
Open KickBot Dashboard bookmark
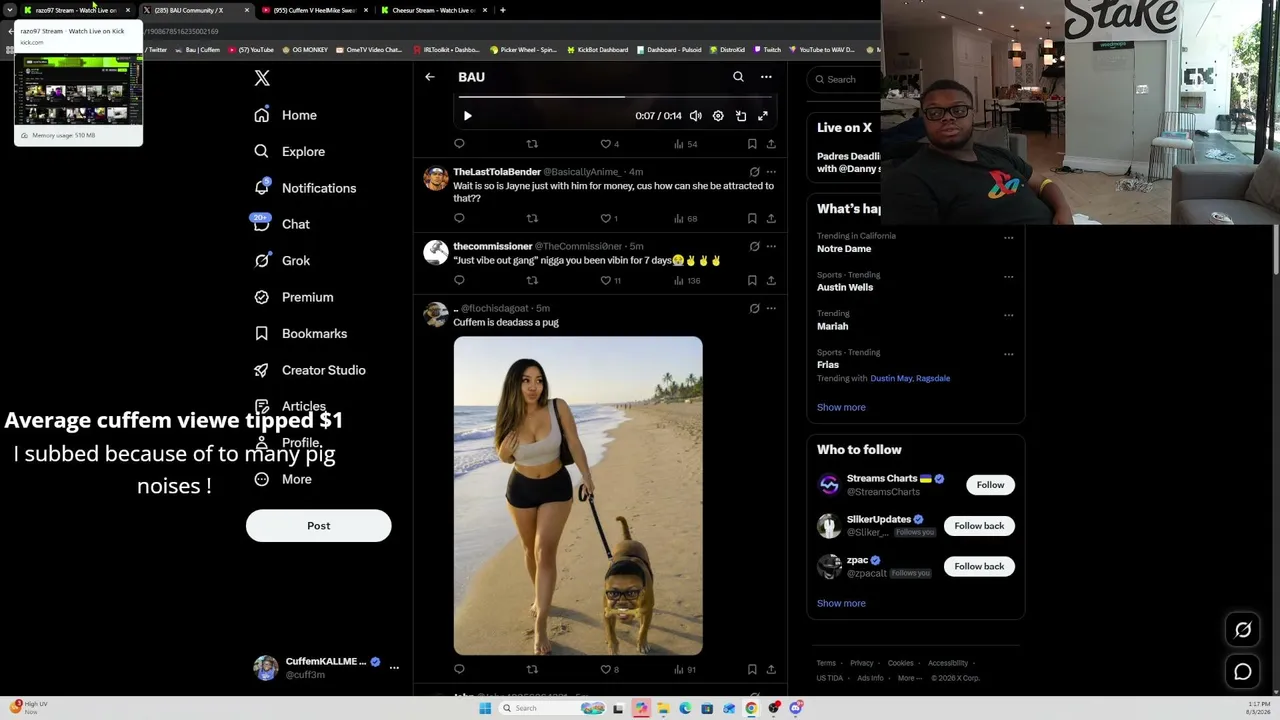point(597,50)
